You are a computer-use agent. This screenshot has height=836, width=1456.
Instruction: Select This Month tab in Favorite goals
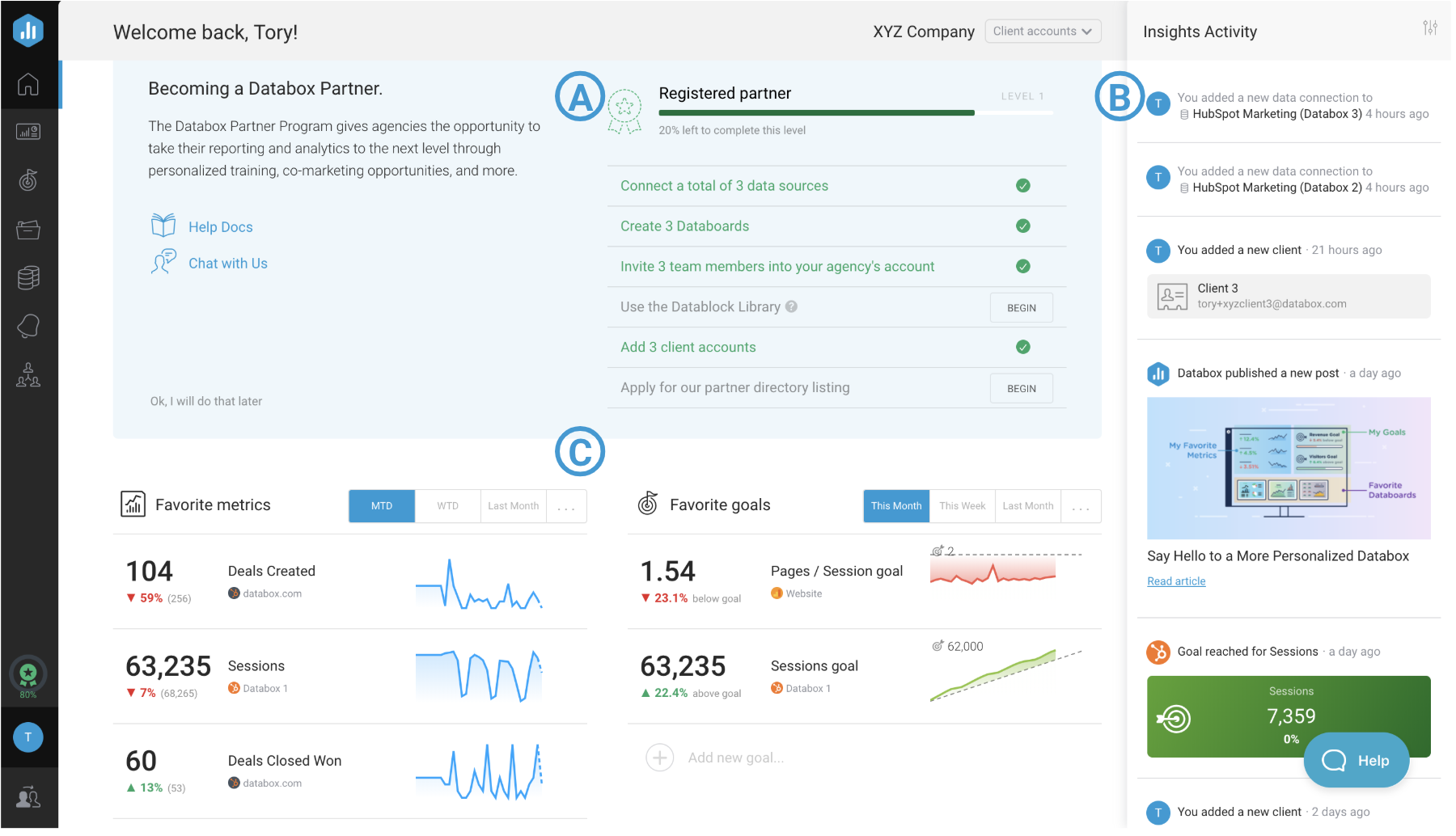tap(896, 506)
